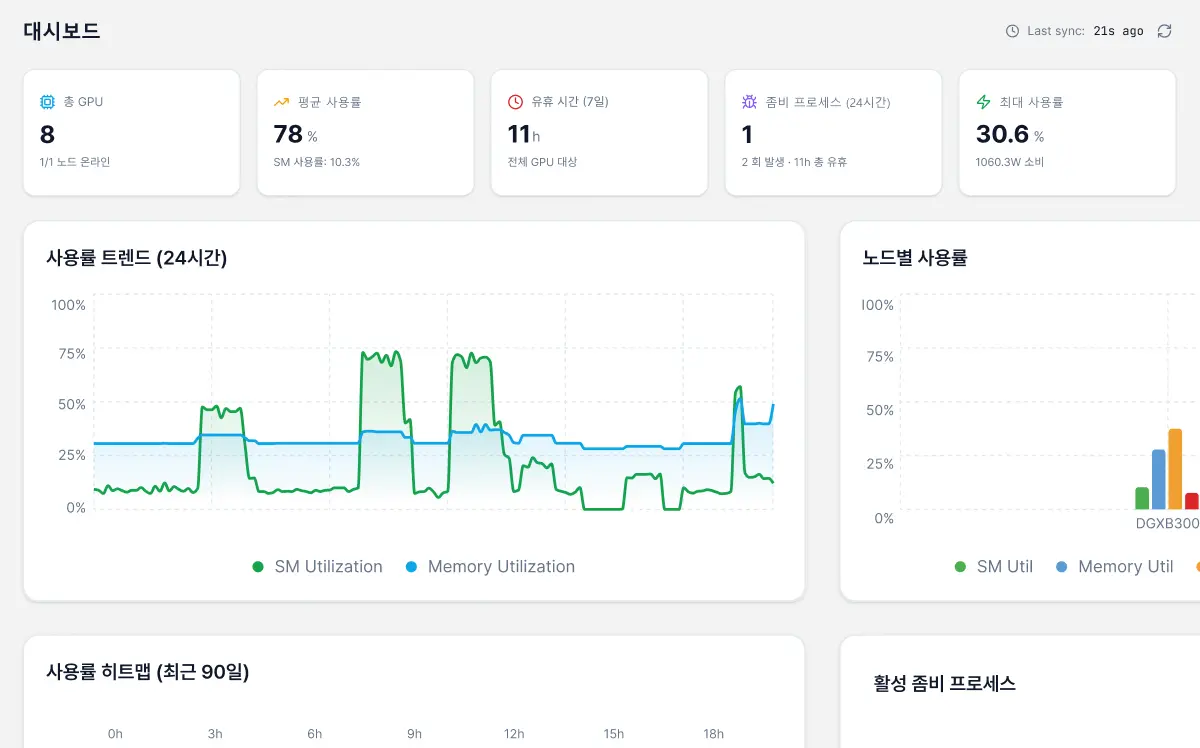Click the lightning bolt icon in 최대 사용률 card
The width and height of the screenshot is (1200, 748).
[983, 101]
